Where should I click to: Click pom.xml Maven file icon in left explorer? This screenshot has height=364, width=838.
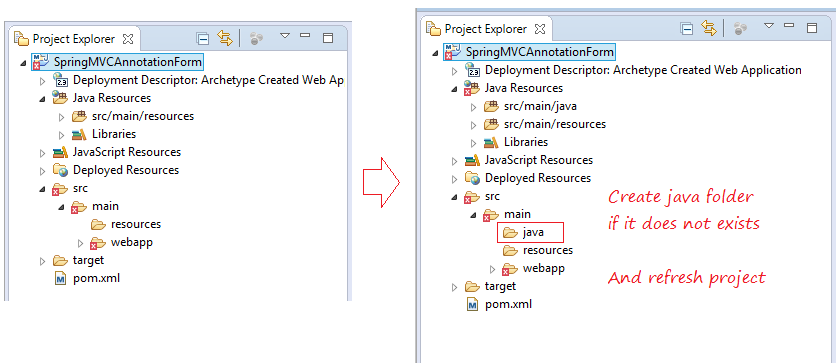coord(60,279)
